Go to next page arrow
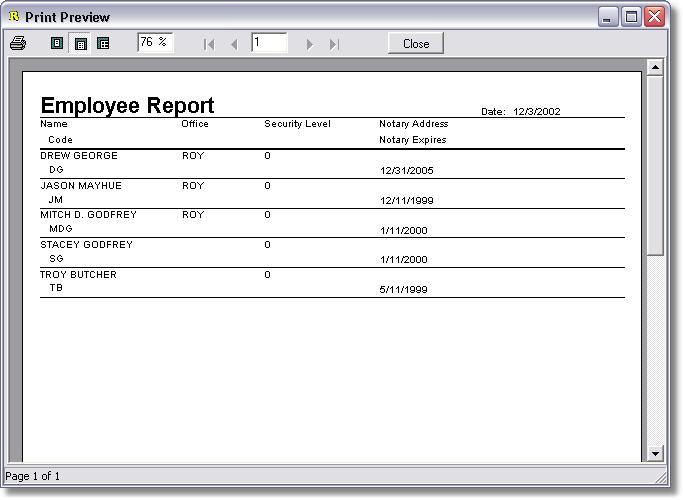 point(309,44)
